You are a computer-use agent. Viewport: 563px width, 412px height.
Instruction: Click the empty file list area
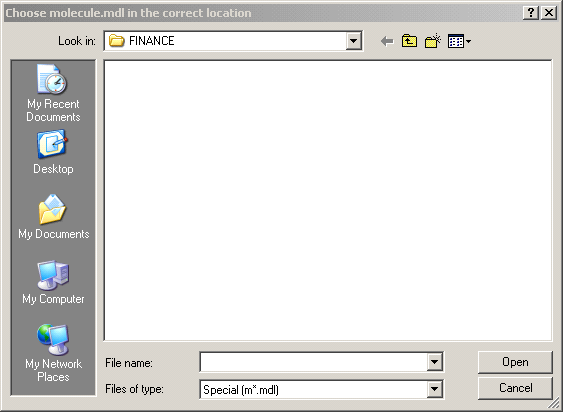pos(328,200)
